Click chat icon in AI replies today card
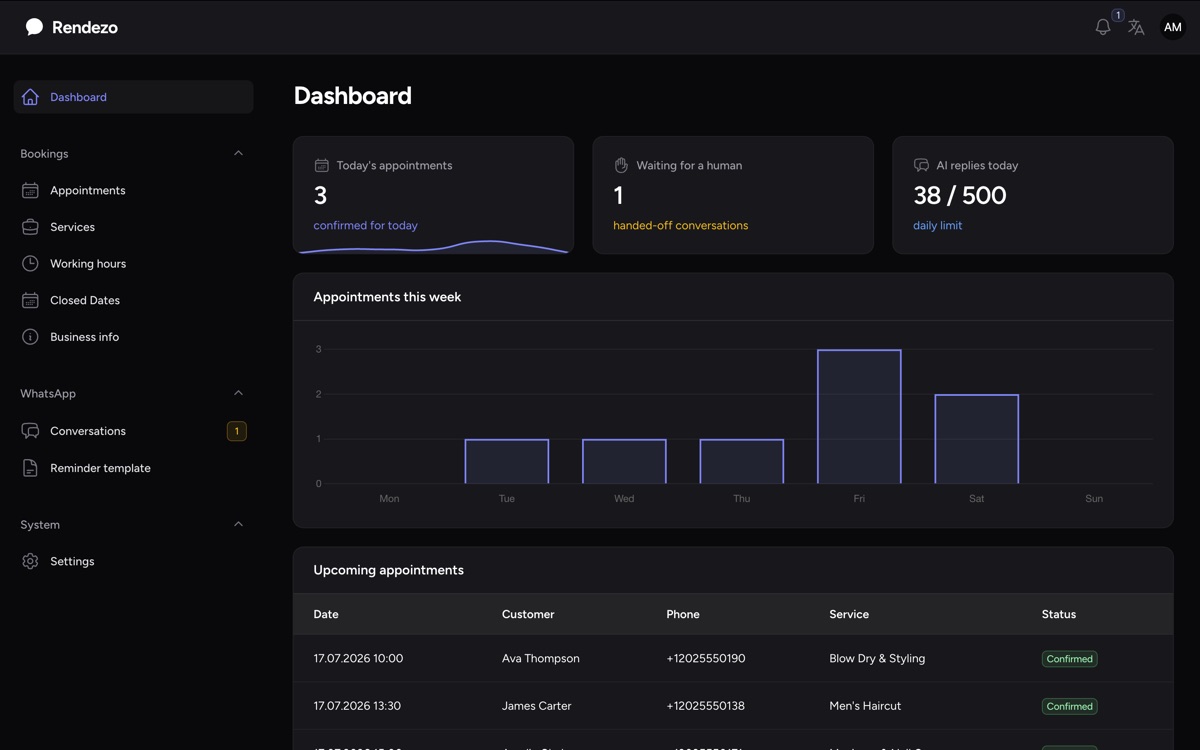1200x750 pixels. (x=921, y=165)
